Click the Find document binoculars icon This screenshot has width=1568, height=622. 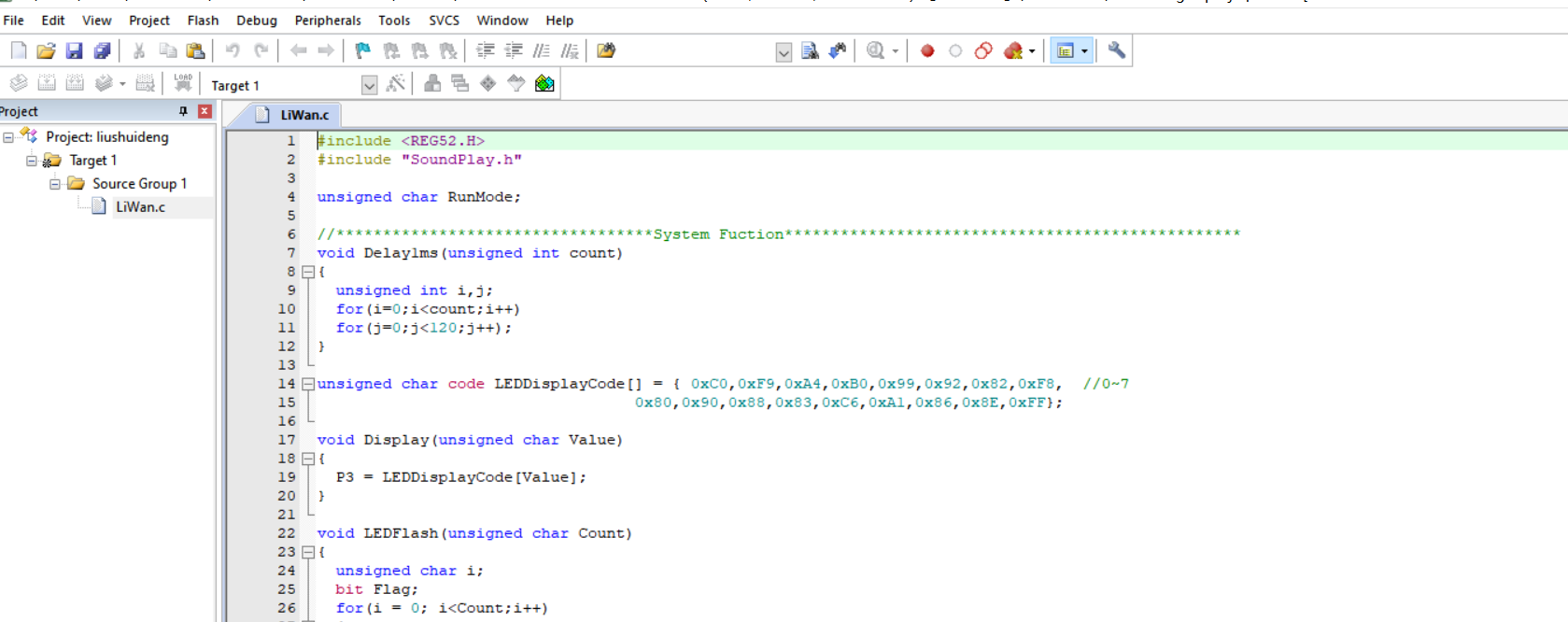[810, 50]
